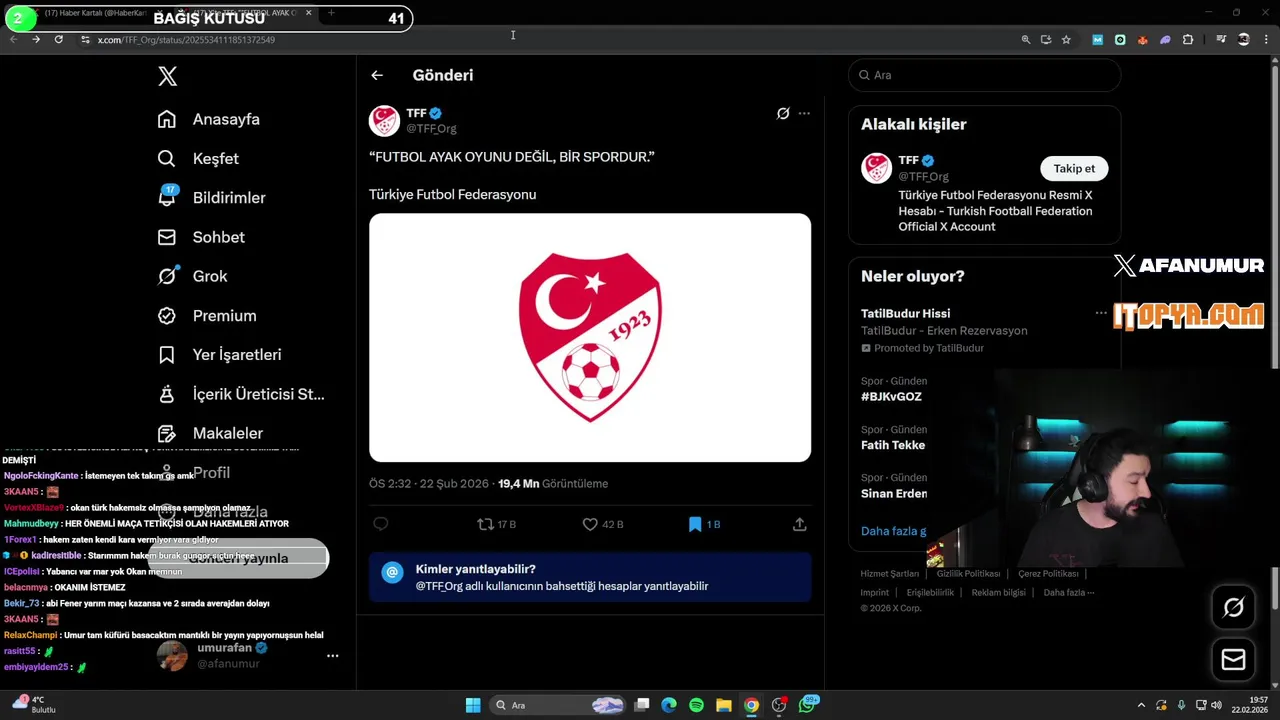Click reply icon under the post
The height and width of the screenshot is (720, 1280).
(x=380, y=524)
